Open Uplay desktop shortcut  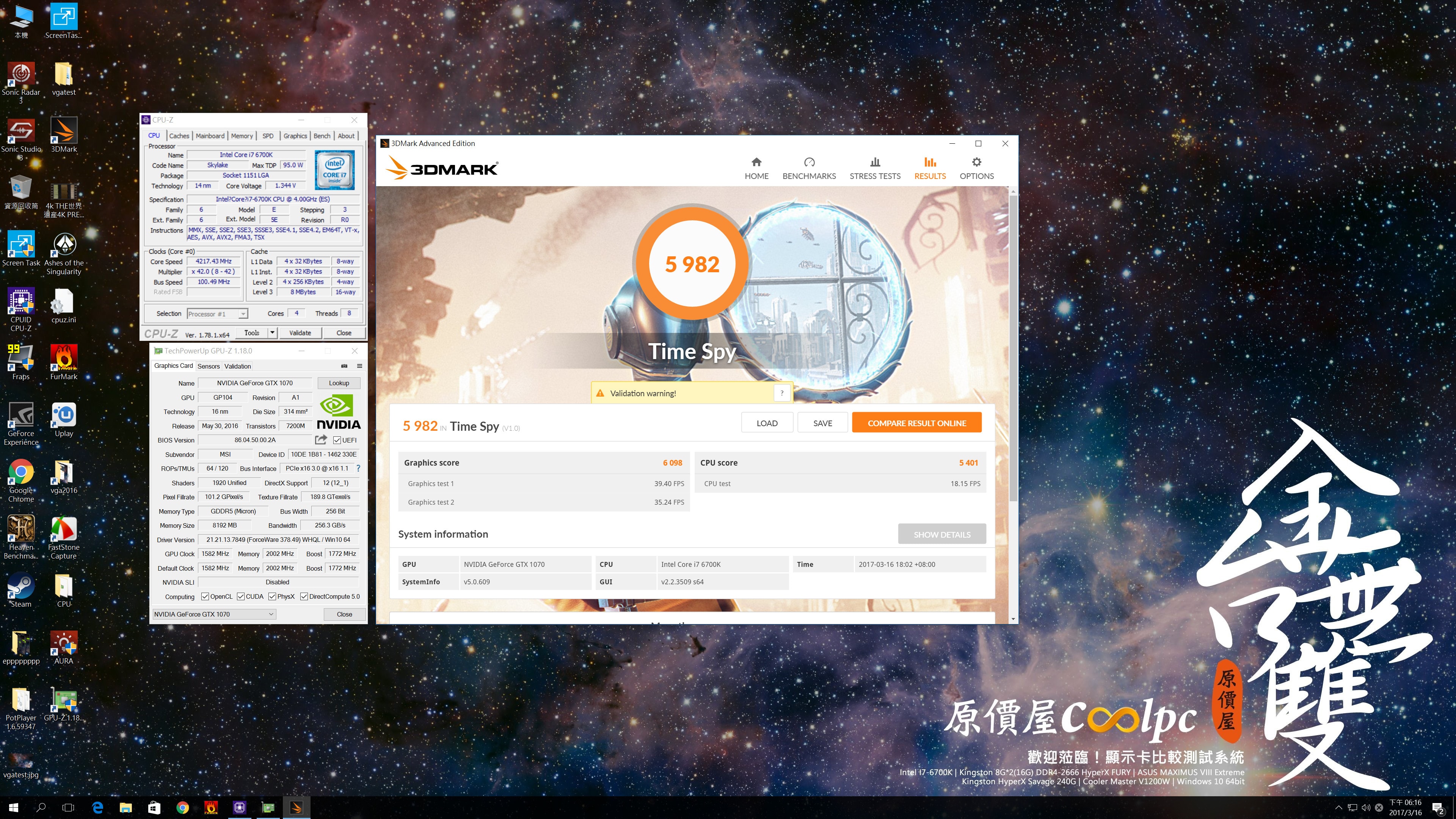pyautogui.click(x=64, y=419)
